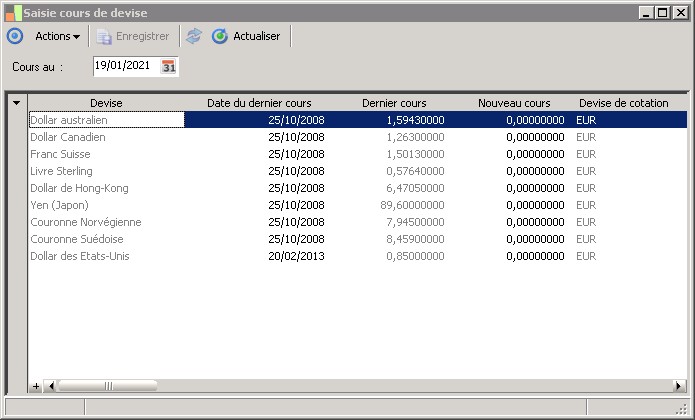The width and height of the screenshot is (695, 420).
Task: Click Nouveau cours cell for Franc Suisse
Action: tap(535, 154)
